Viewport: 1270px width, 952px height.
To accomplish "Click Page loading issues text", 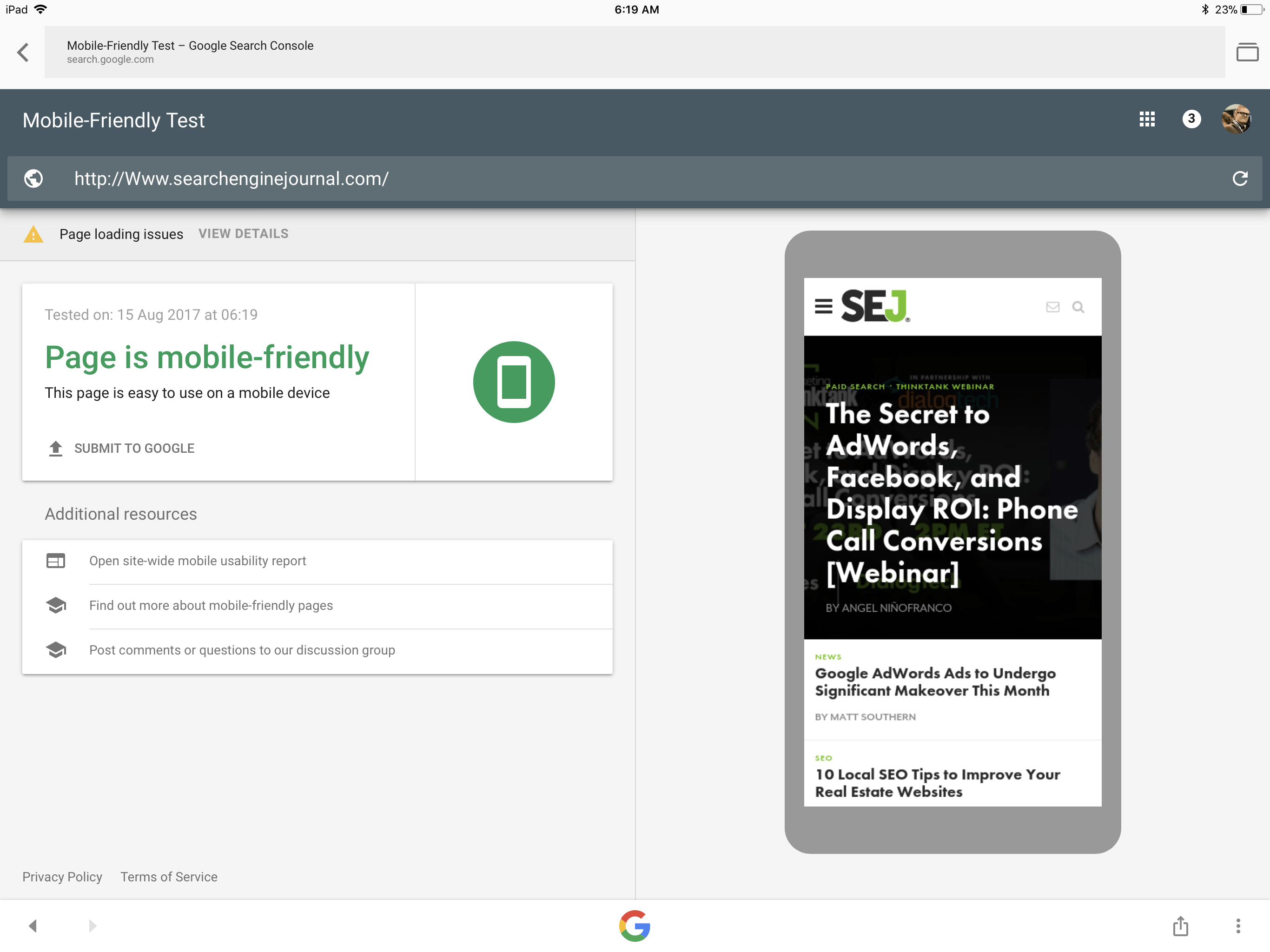I will [121, 234].
